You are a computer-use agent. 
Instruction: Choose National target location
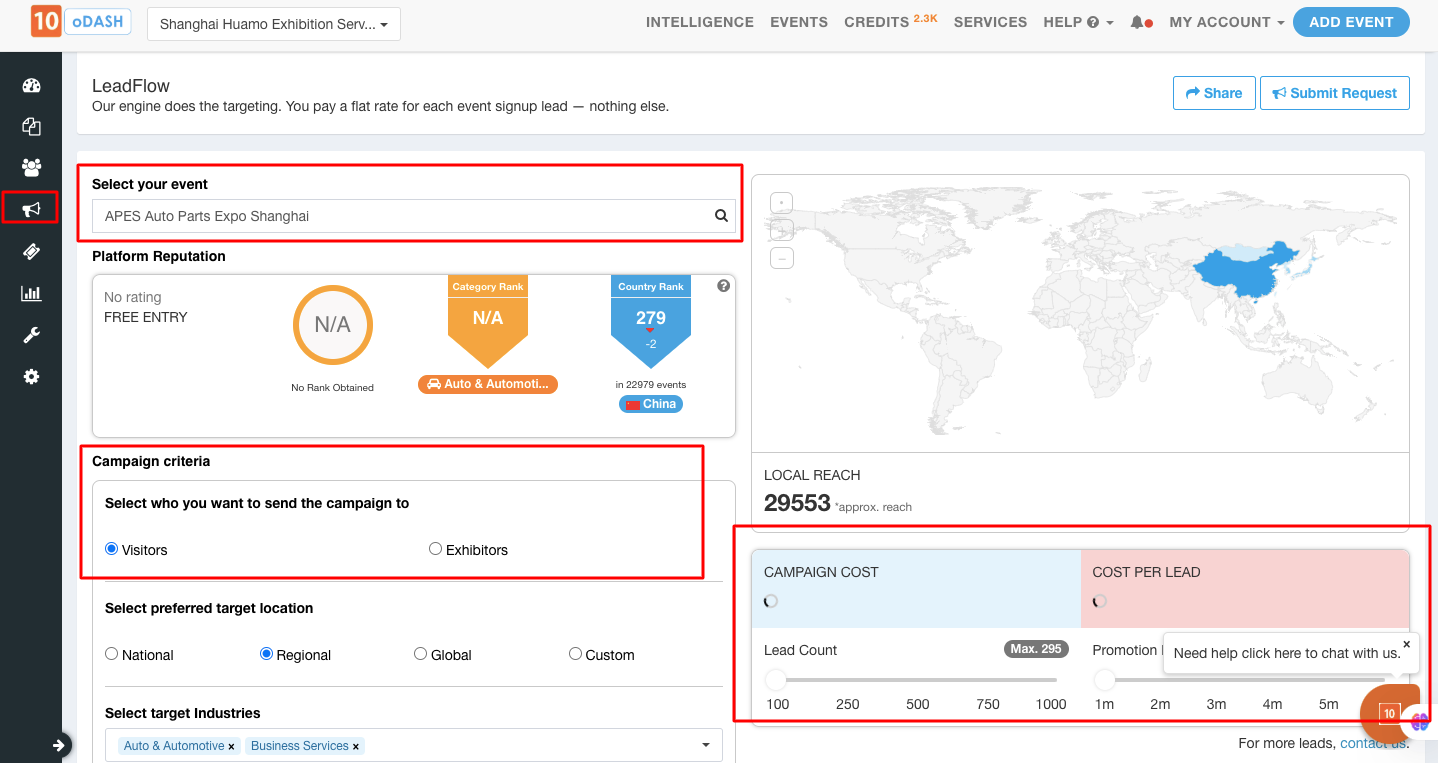click(112, 654)
